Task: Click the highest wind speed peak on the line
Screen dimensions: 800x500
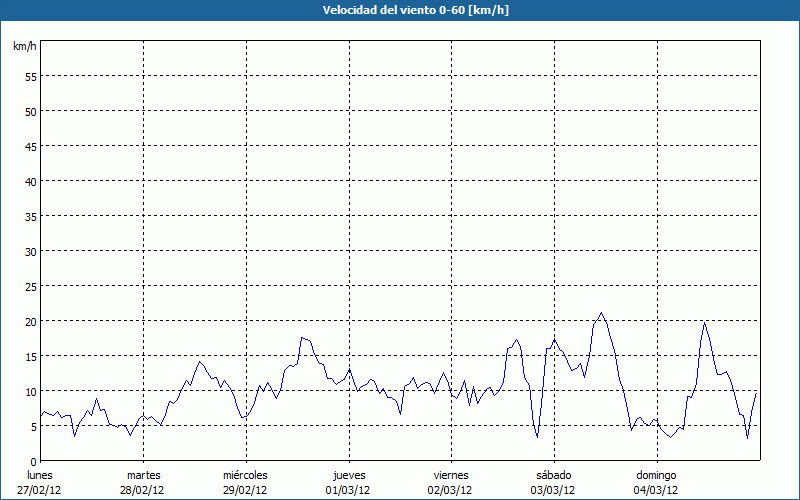Action: [601, 313]
